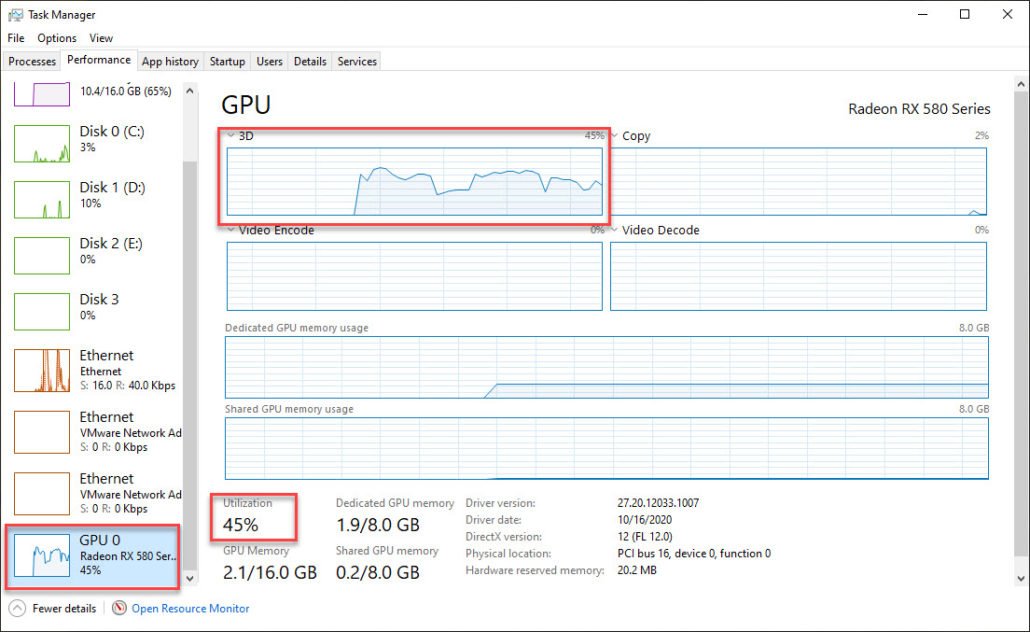Open Resource Monitor link
Viewport: 1030px width, 632px height.
pyautogui.click(x=190, y=608)
